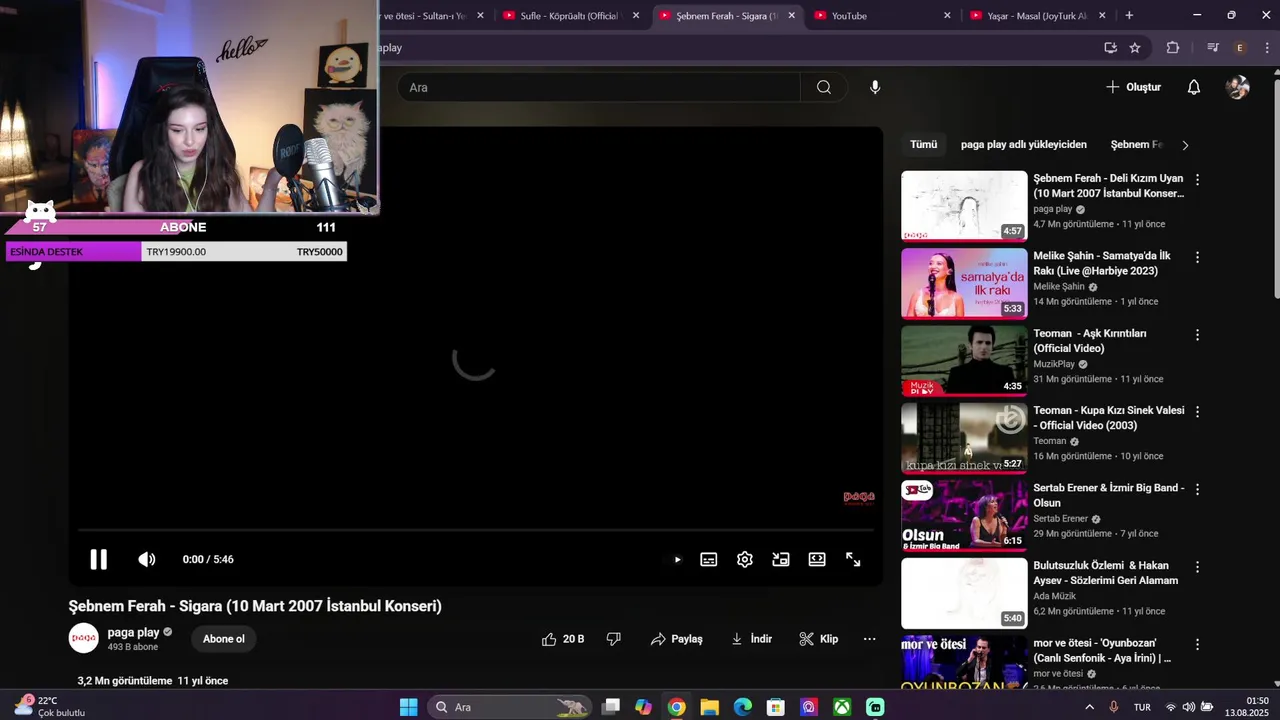Open Google Chrome from the taskbar
Image resolution: width=1280 pixels, height=720 pixels.
click(x=676, y=707)
